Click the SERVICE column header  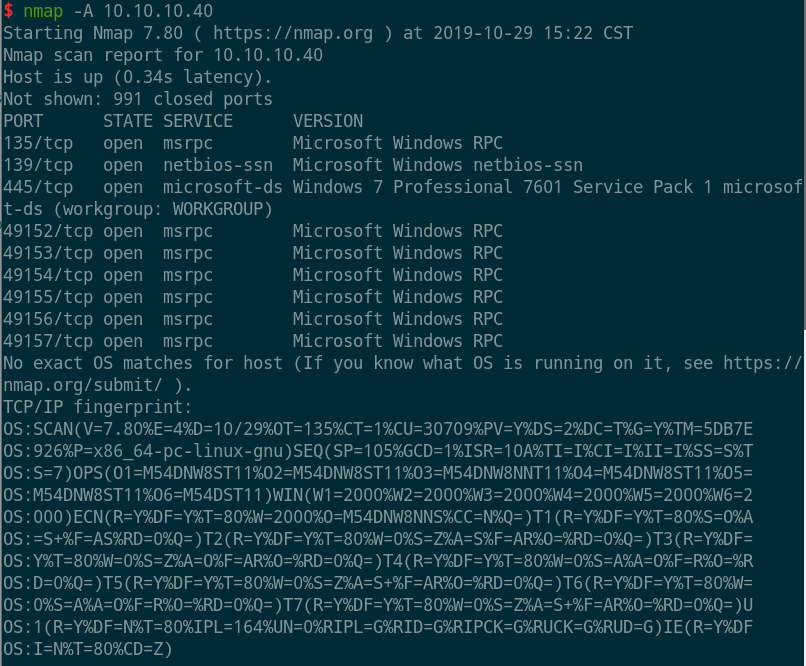[x=198, y=121]
